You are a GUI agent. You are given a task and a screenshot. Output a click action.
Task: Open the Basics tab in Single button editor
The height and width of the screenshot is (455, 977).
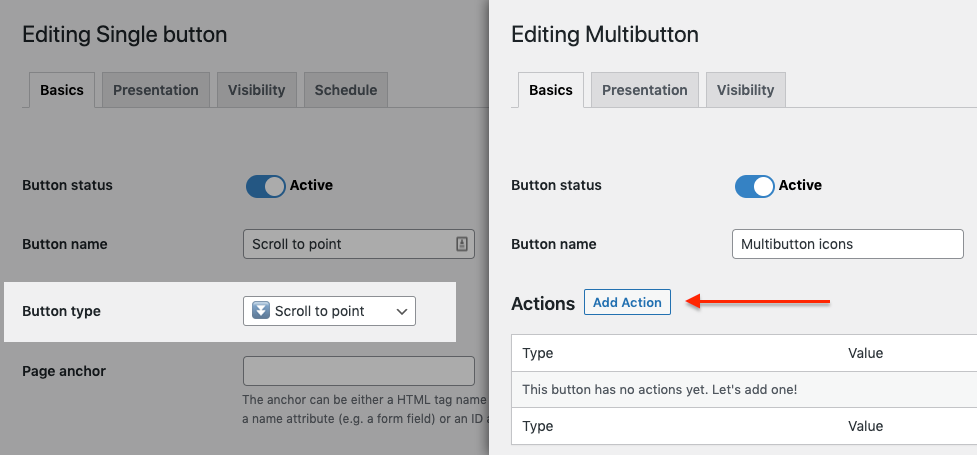[x=62, y=90]
